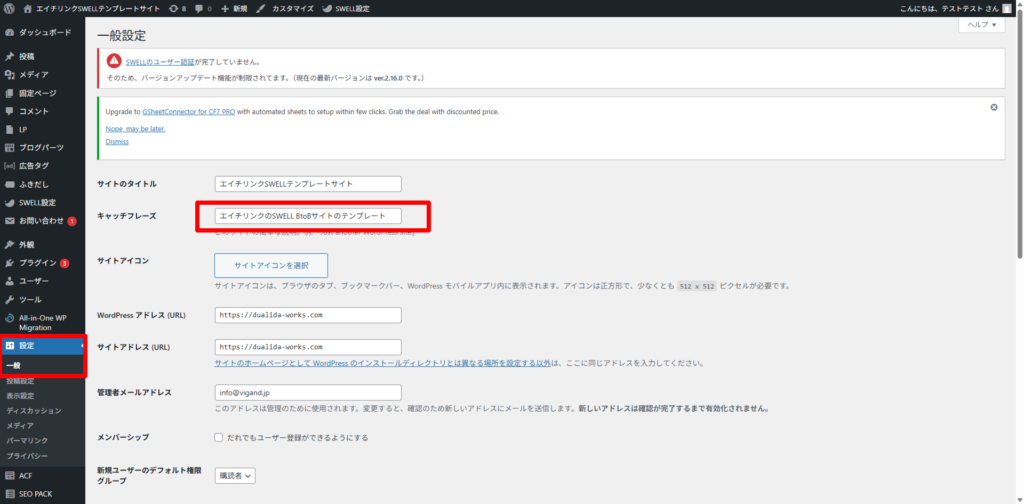Open the default user role dropdown
The image size is (1024, 504).
tap(235, 476)
